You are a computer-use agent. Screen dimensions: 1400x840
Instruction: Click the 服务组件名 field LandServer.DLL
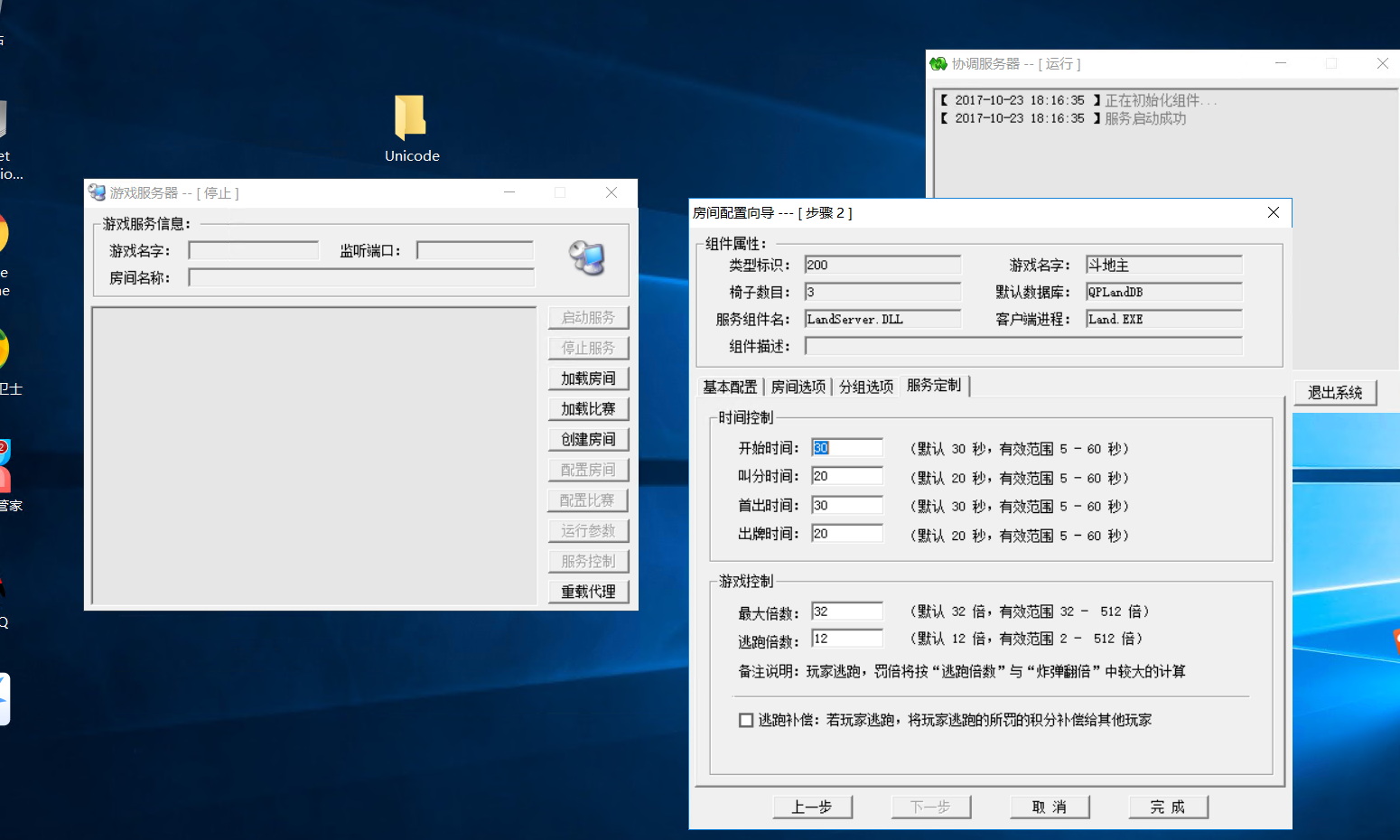882,319
